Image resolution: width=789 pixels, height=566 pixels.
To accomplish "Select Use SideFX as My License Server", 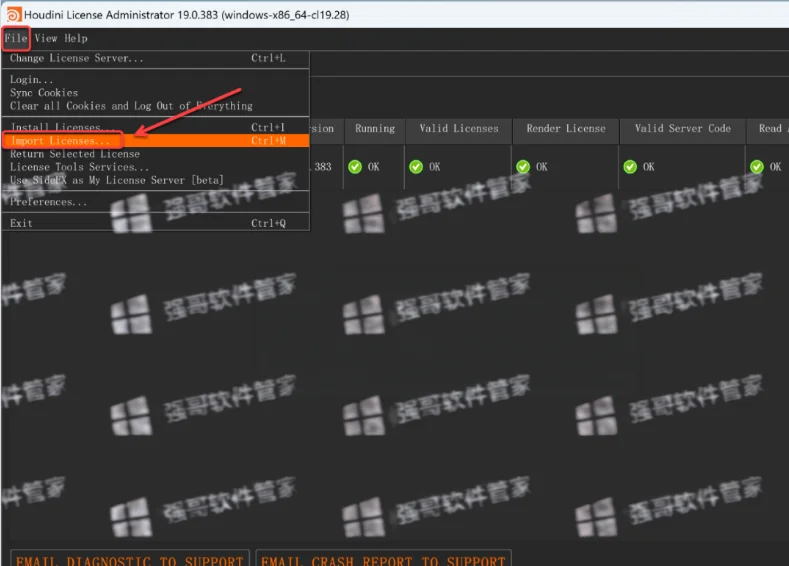I will click(x=155, y=180).
